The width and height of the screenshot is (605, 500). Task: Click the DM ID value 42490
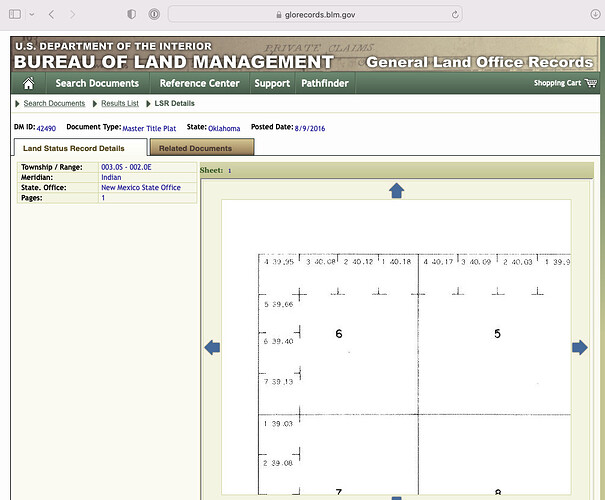click(46, 128)
